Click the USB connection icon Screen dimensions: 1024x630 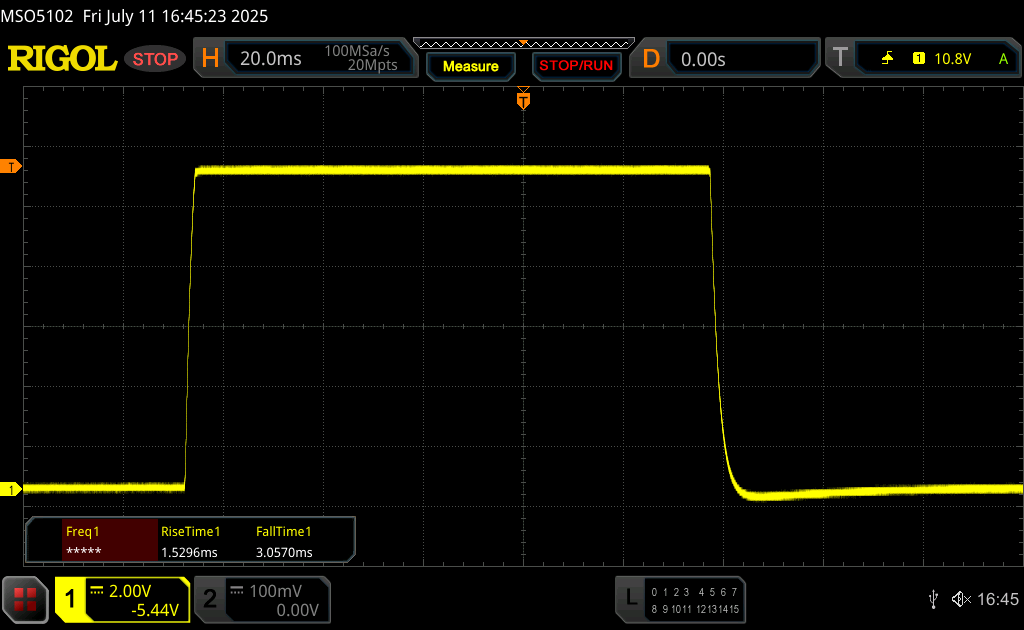(933, 599)
